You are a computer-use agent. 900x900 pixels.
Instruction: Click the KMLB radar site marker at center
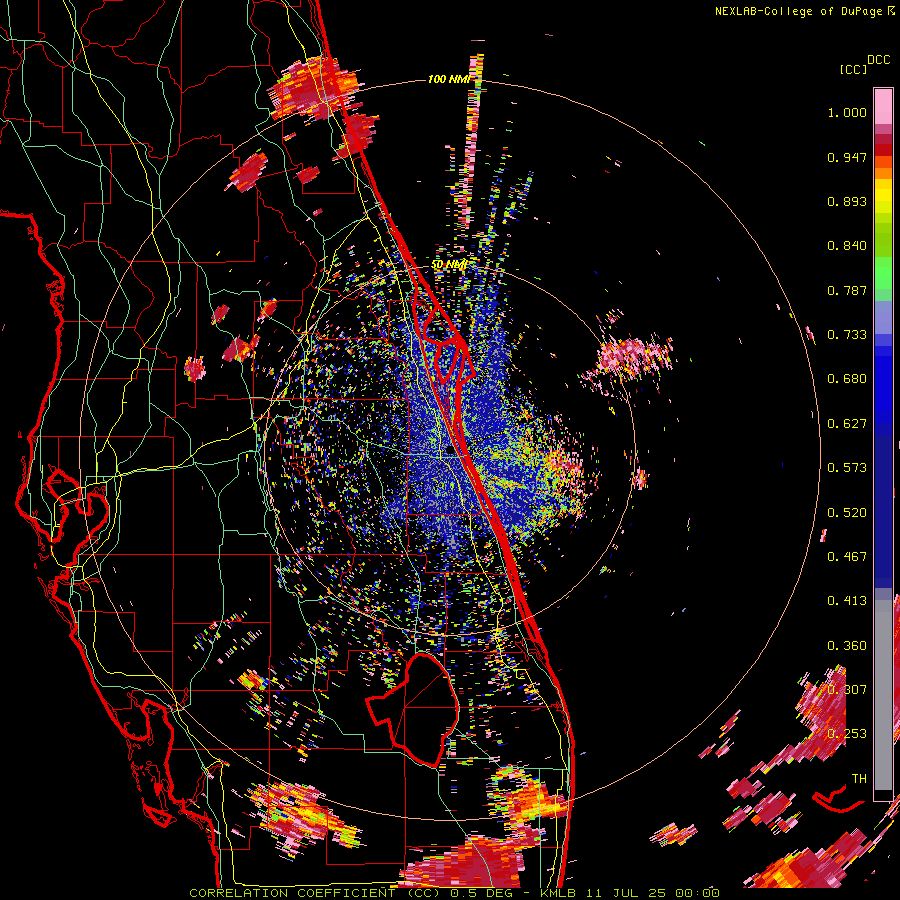click(x=451, y=451)
